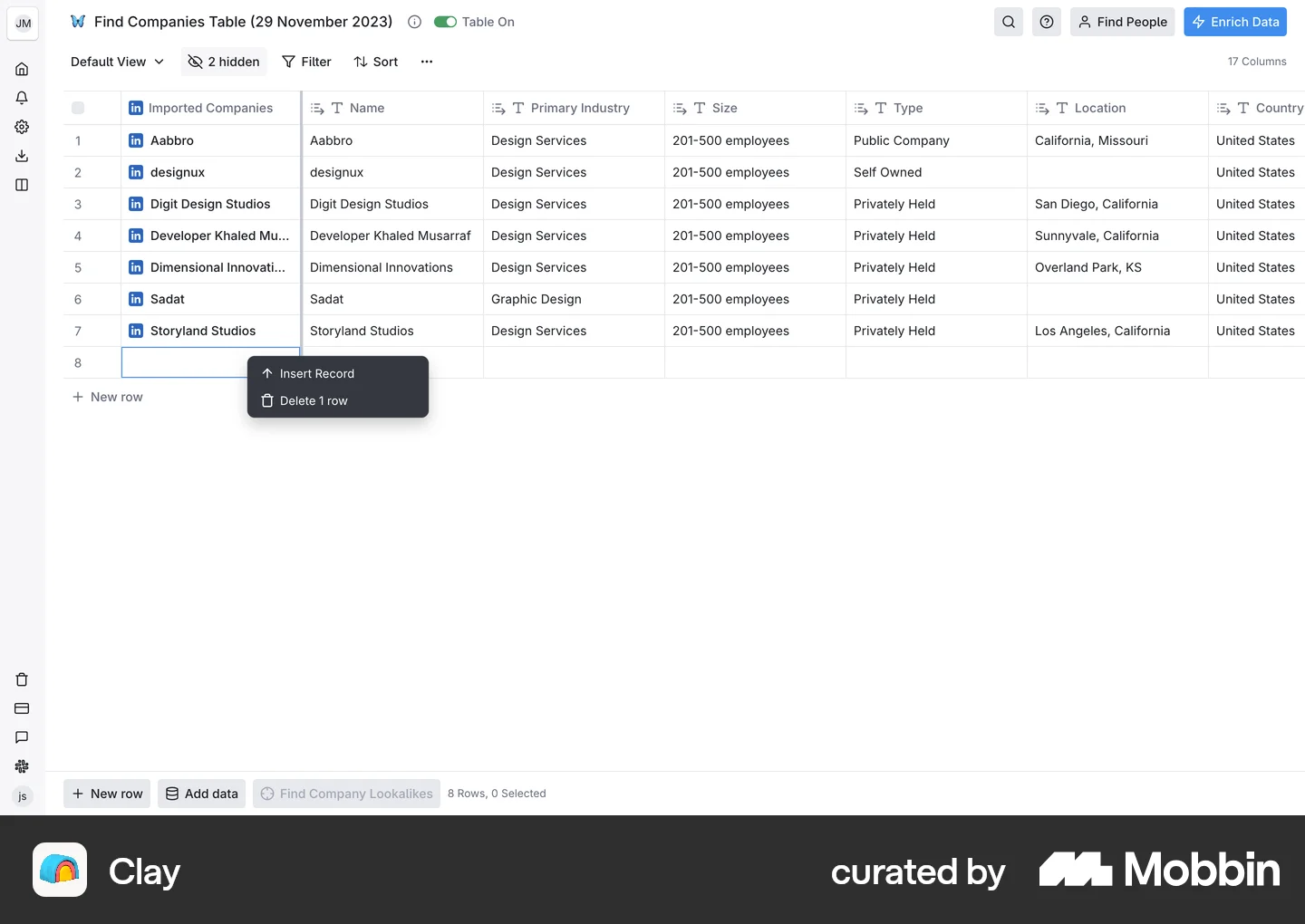Click the search magnifier button

point(1009,22)
